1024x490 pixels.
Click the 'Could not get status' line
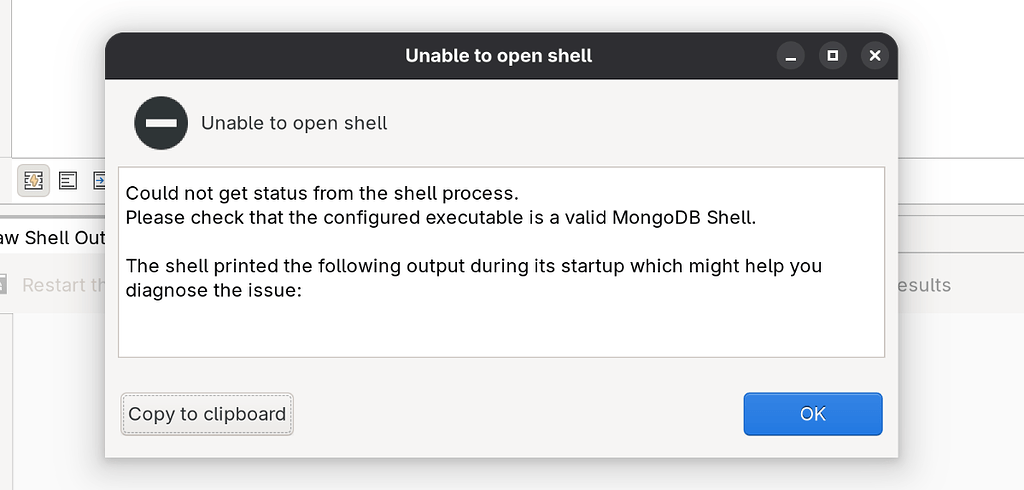[x=322, y=193]
